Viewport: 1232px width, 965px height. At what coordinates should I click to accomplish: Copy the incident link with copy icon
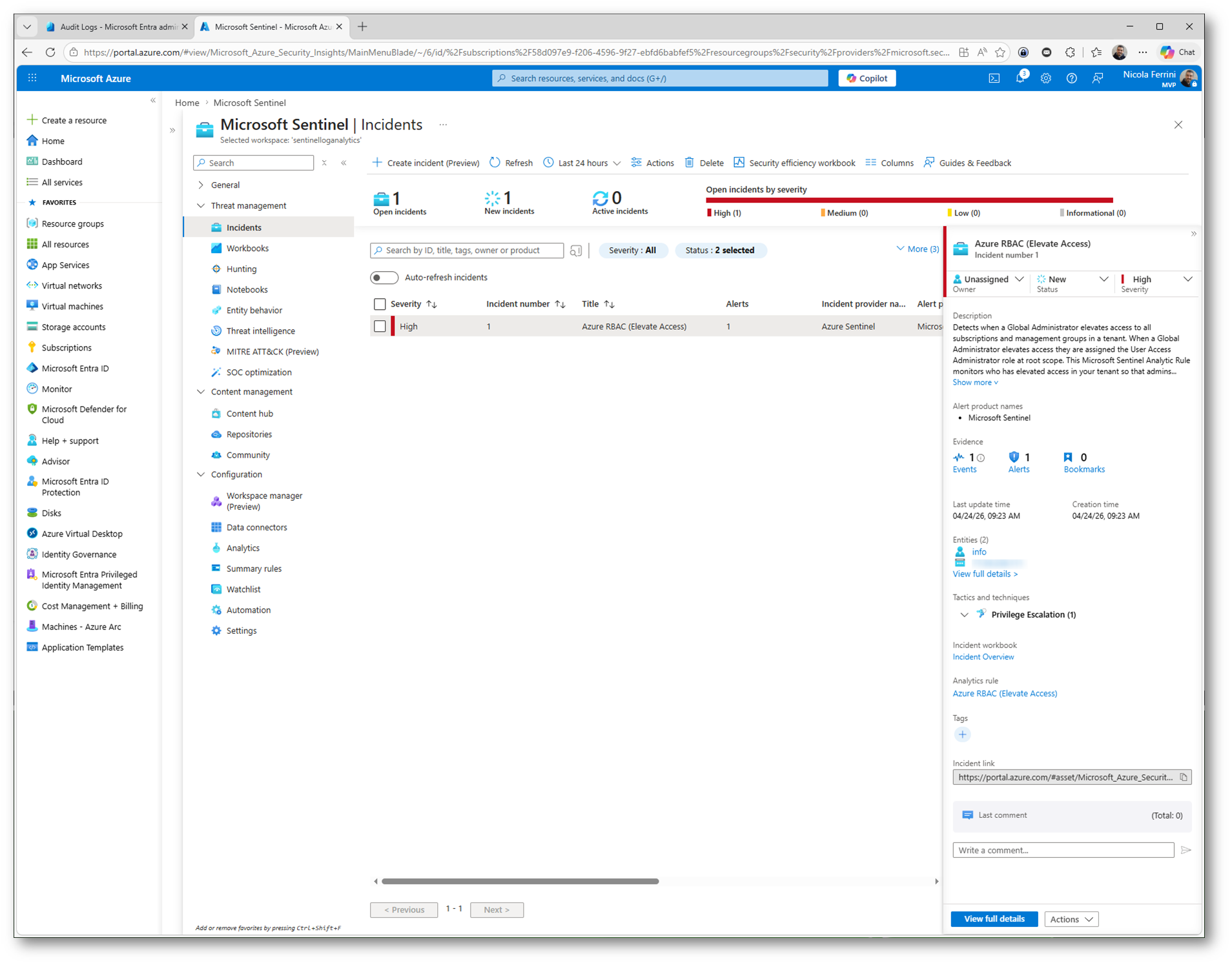[x=1184, y=777]
